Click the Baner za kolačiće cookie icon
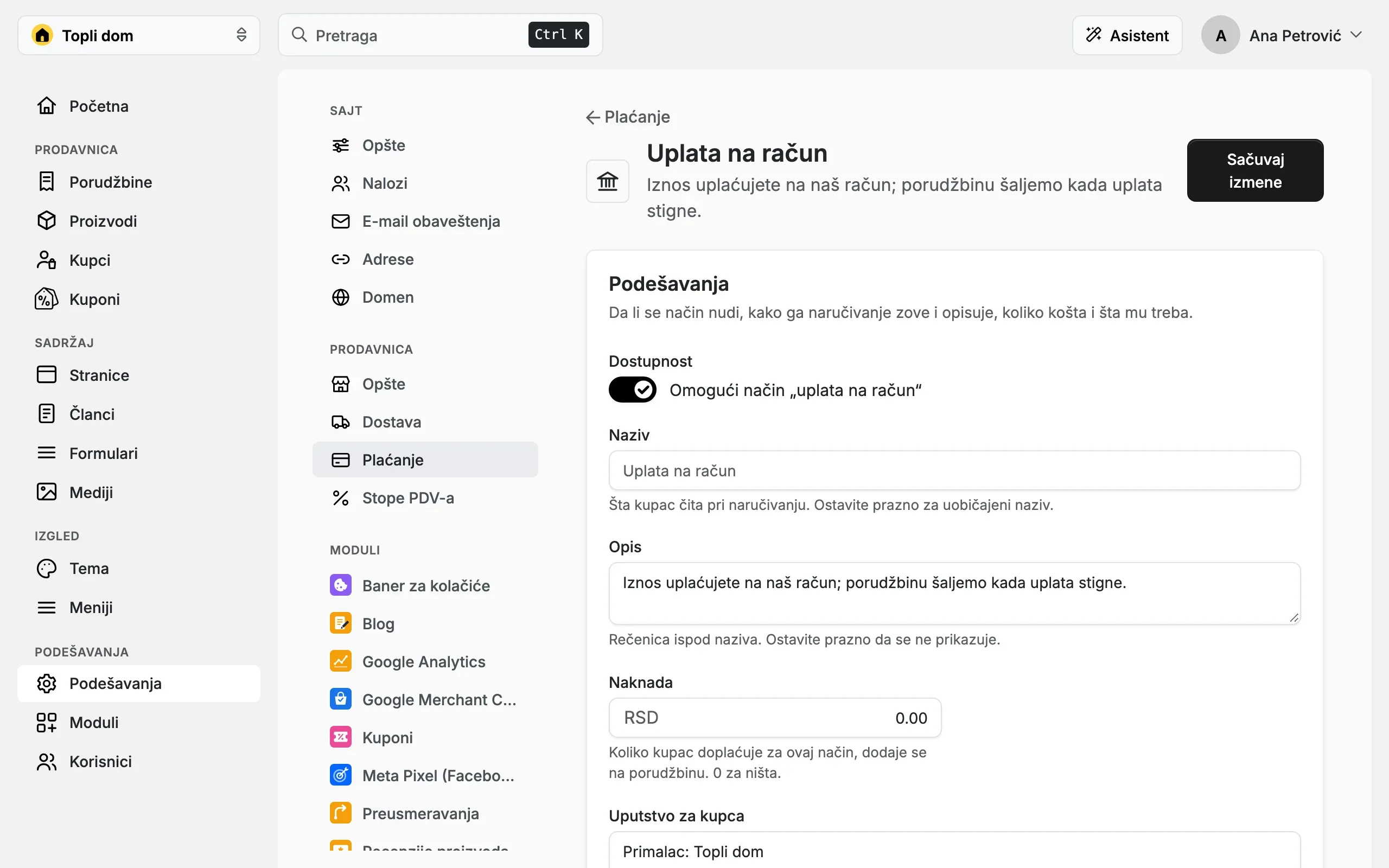Screen dimensions: 1389x868 point(340,585)
